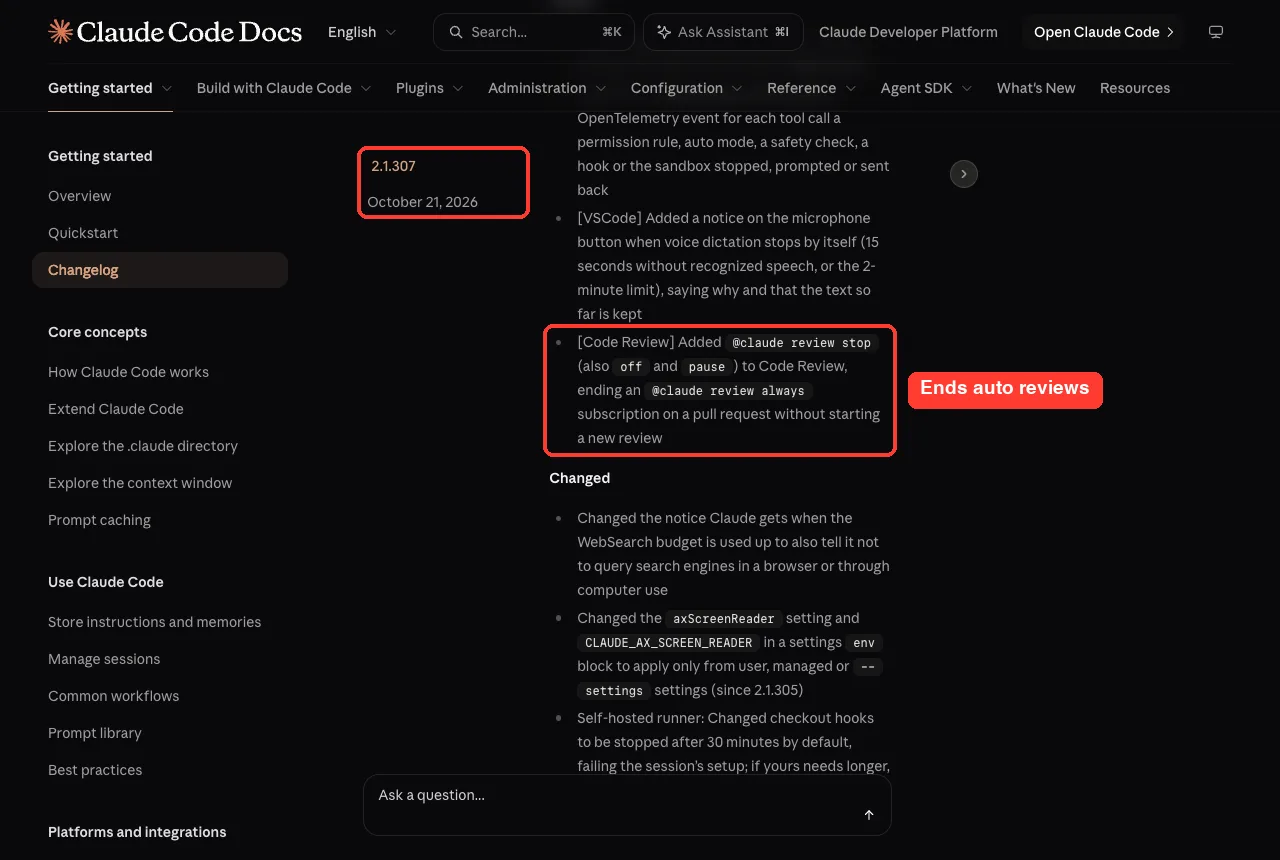Open the Ask Assistant button
The width and height of the screenshot is (1280, 860).
pos(723,32)
